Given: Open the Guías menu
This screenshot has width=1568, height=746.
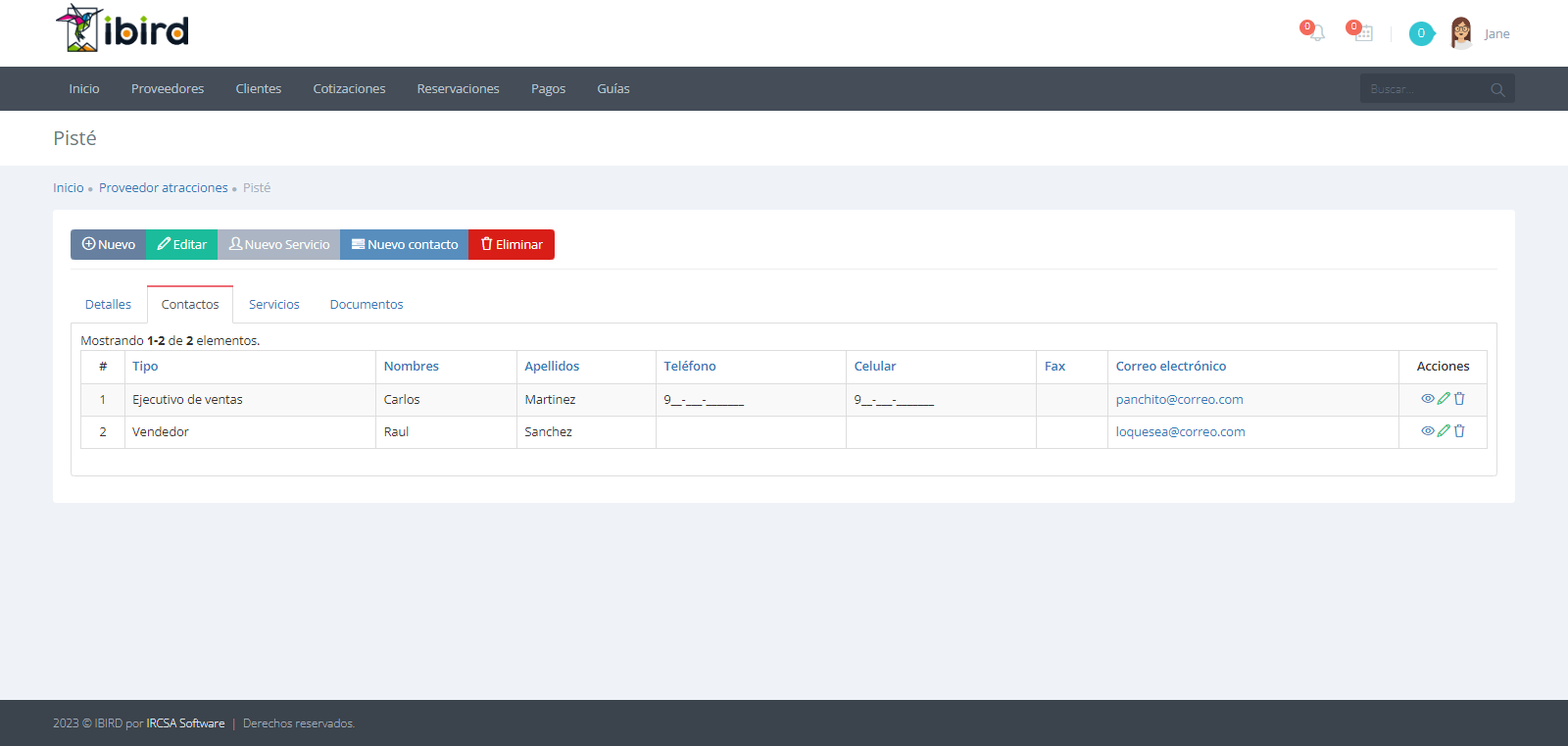Looking at the screenshot, I should tap(613, 89).
